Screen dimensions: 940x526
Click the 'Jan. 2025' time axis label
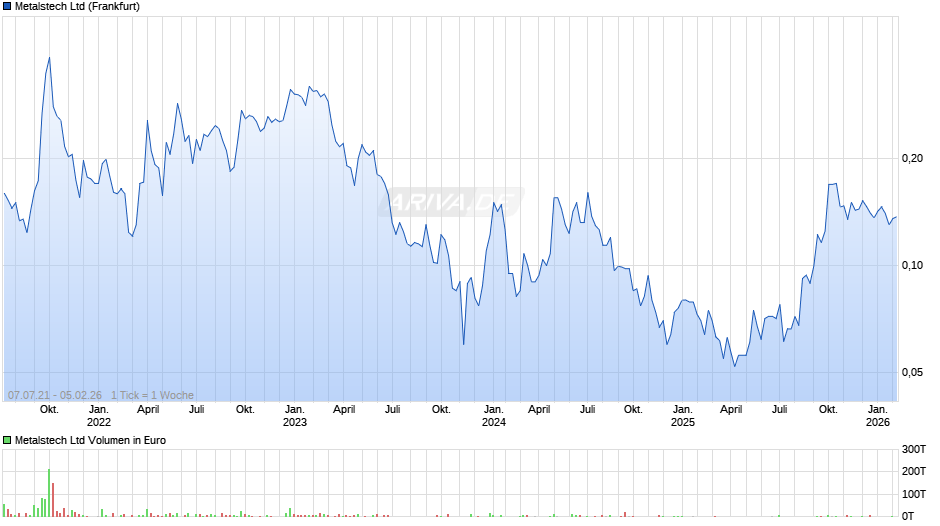682,416
